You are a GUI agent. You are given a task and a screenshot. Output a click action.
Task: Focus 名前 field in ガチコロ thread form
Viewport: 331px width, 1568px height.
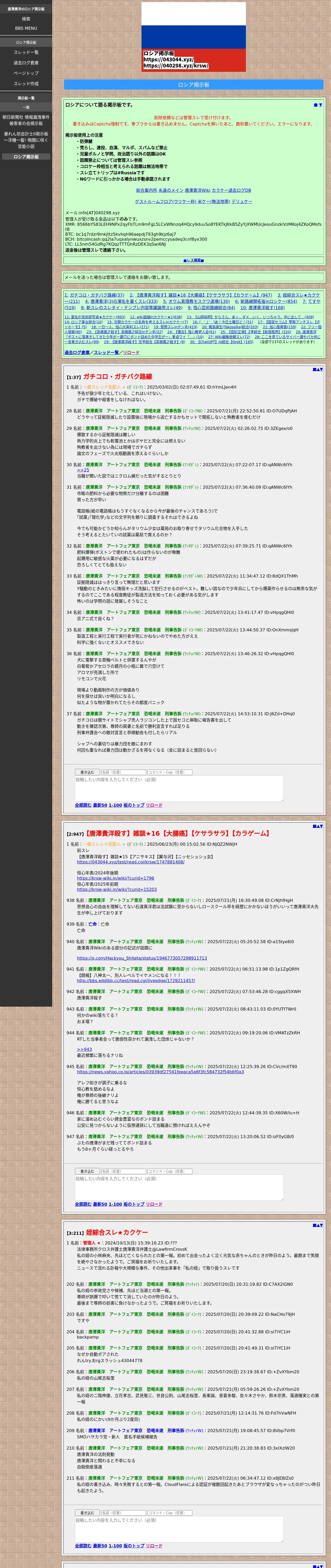tap(123, 773)
